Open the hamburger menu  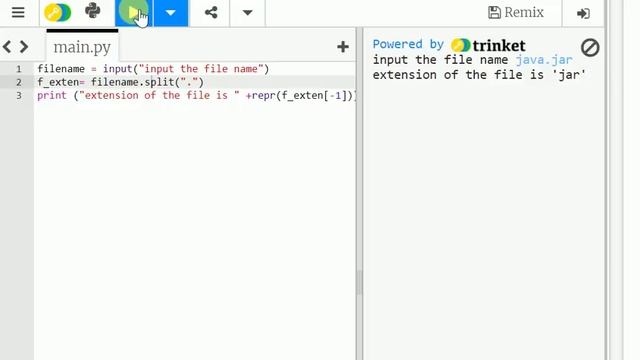(x=18, y=13)
